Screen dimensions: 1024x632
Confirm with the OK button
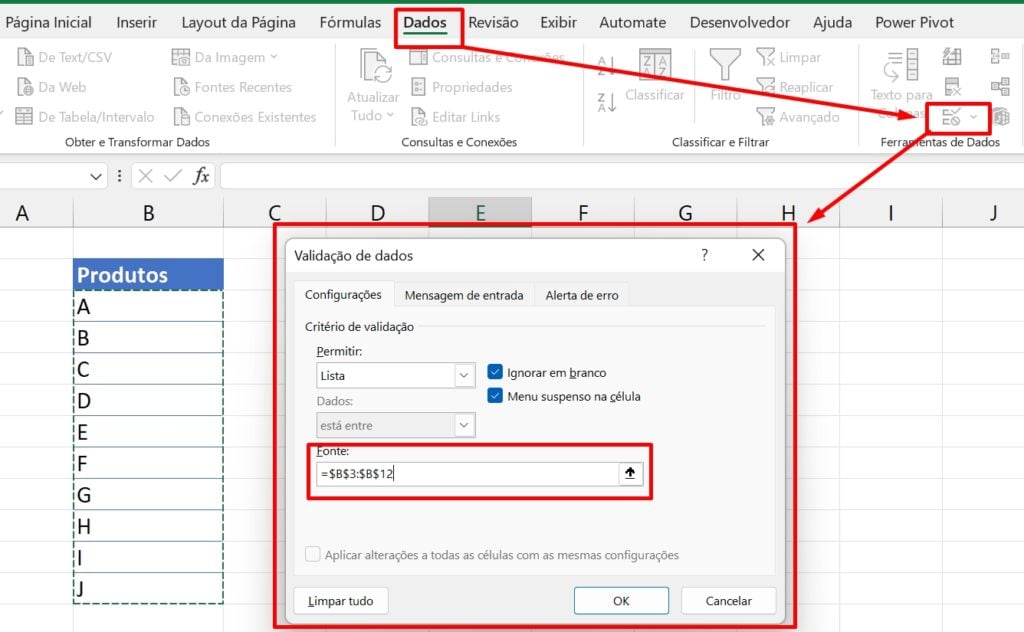click(621, 600)
